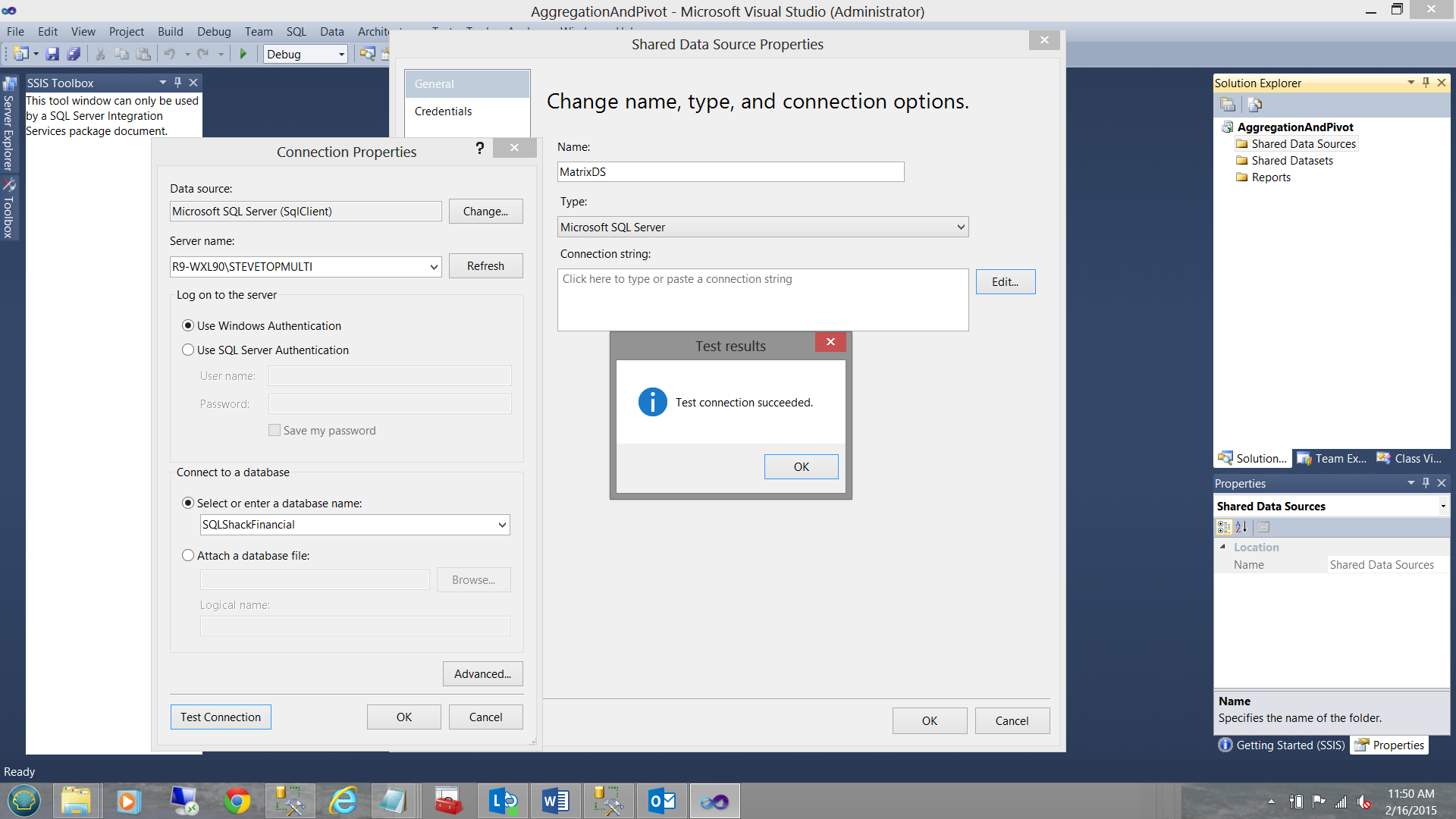Screen dimensions: 1456x819
Task: Open the Server name dropdown
Action: (434, 267)
